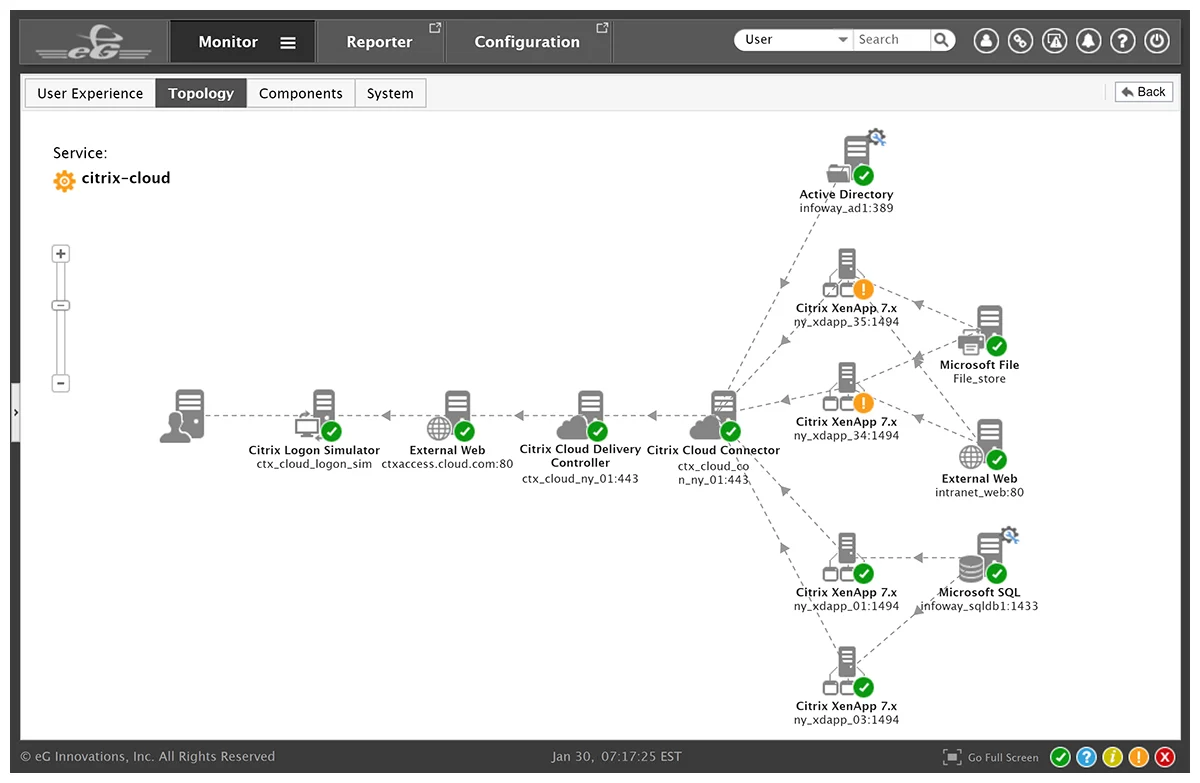Switch to the Topology tab
Viewport: 1200px width, 783px height.
point(201,93)
